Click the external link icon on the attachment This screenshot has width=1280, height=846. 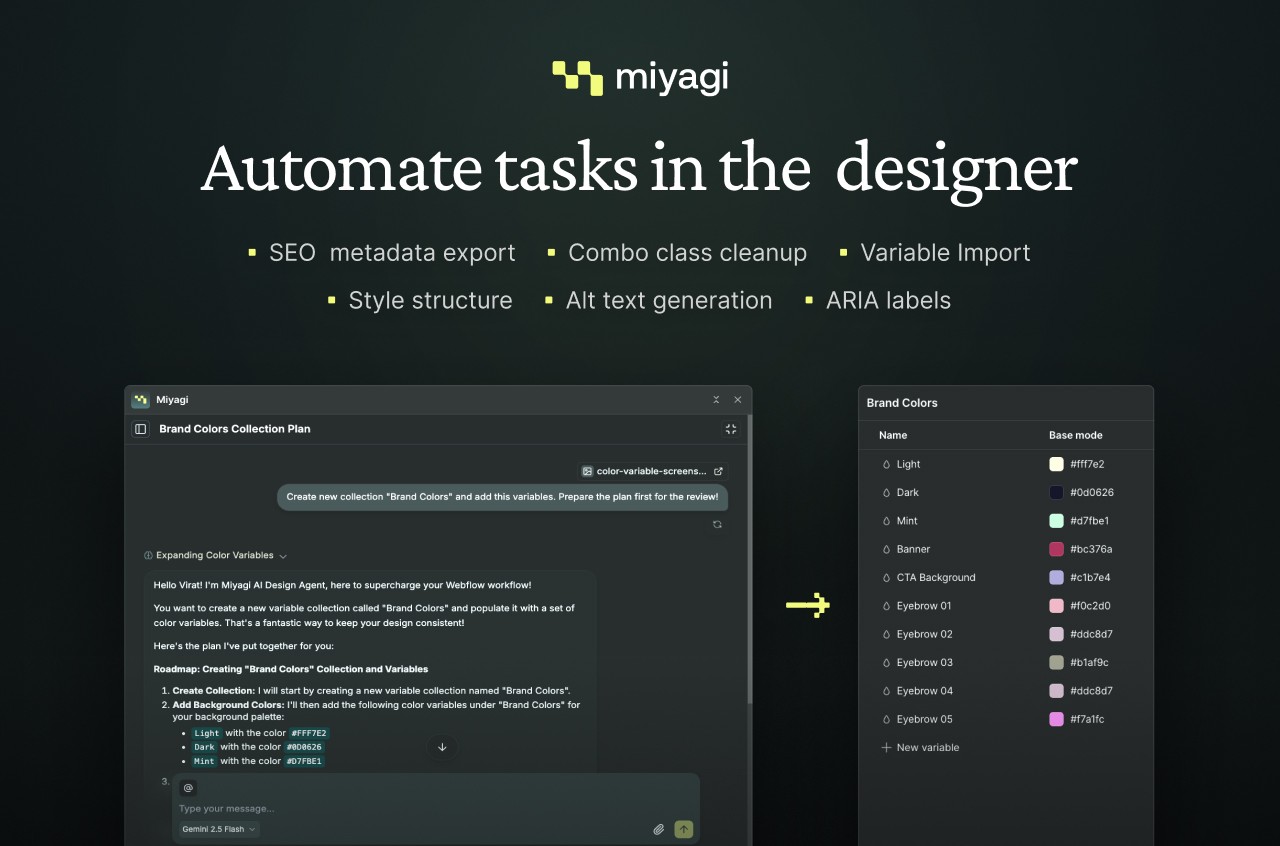click(x=718, y=471)
